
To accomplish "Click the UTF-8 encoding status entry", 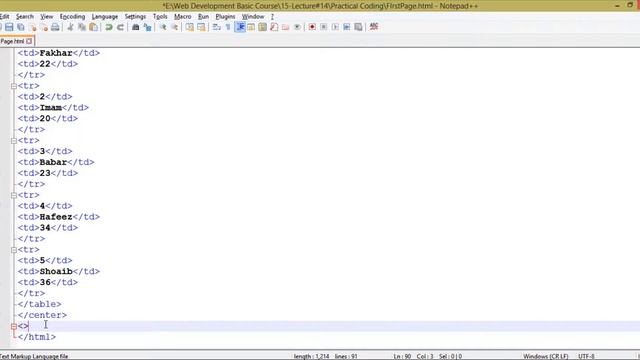I will click(586, 356).
